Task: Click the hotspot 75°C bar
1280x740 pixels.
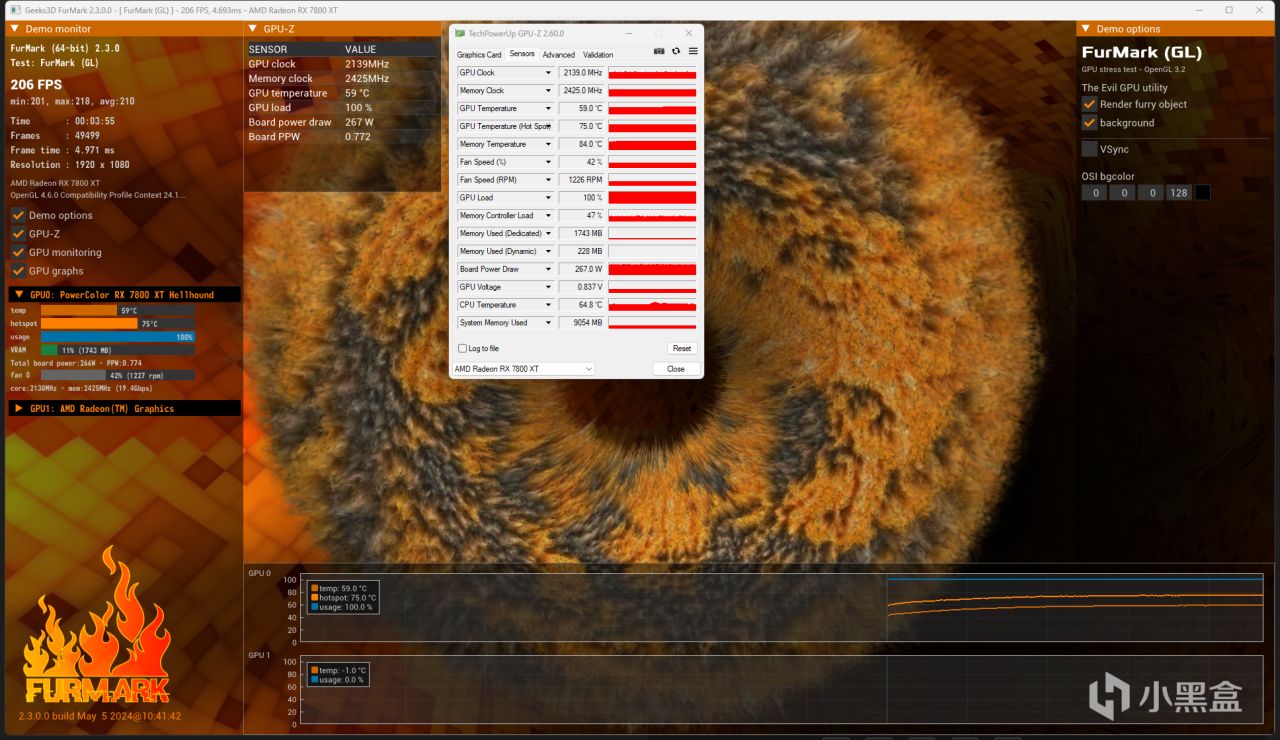Action: (118, 324)
